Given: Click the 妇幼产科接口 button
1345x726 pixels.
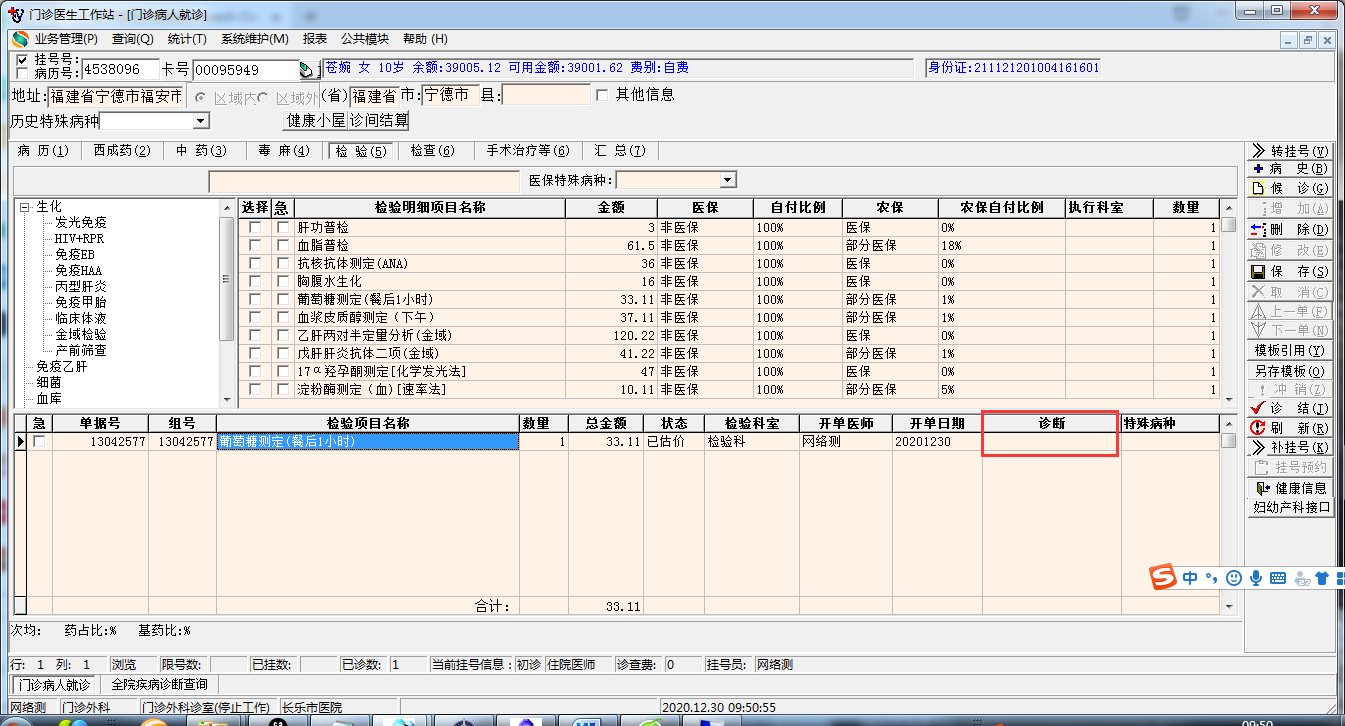Looking at the screenshot, I should [x=1290, y=507].
